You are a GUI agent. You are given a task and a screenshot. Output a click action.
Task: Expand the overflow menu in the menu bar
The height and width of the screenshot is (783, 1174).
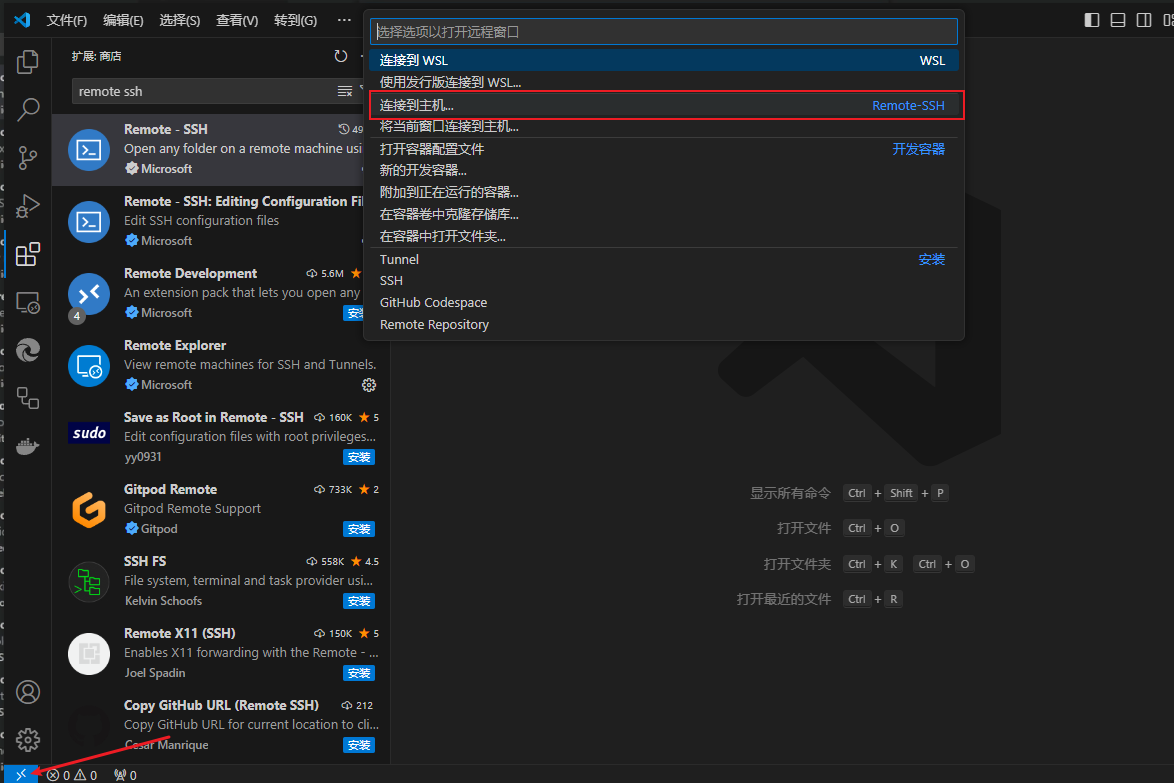pyautogui.click(x=344, y=20)
